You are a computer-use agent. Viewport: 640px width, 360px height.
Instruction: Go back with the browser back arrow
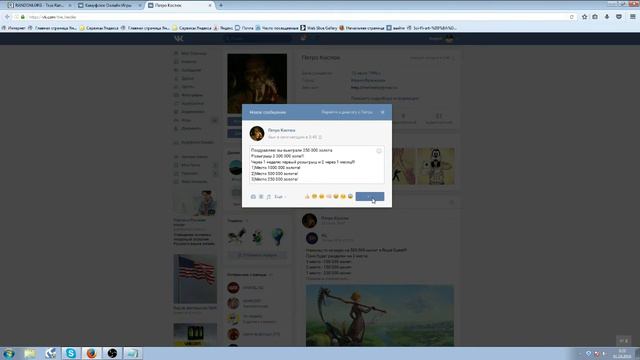point(7,17)
